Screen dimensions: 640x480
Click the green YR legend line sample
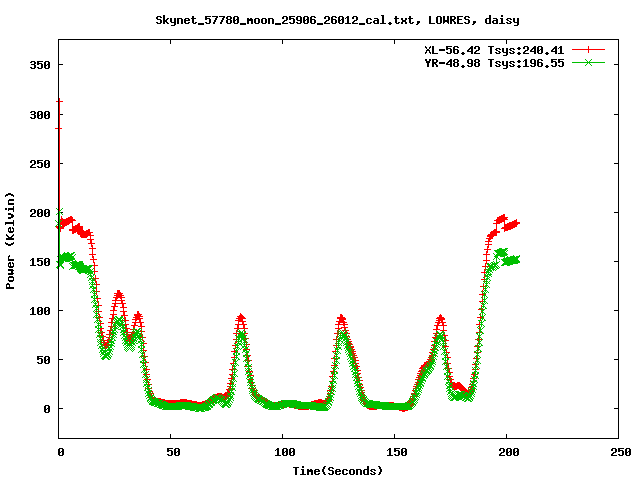(x=588, y=63)
